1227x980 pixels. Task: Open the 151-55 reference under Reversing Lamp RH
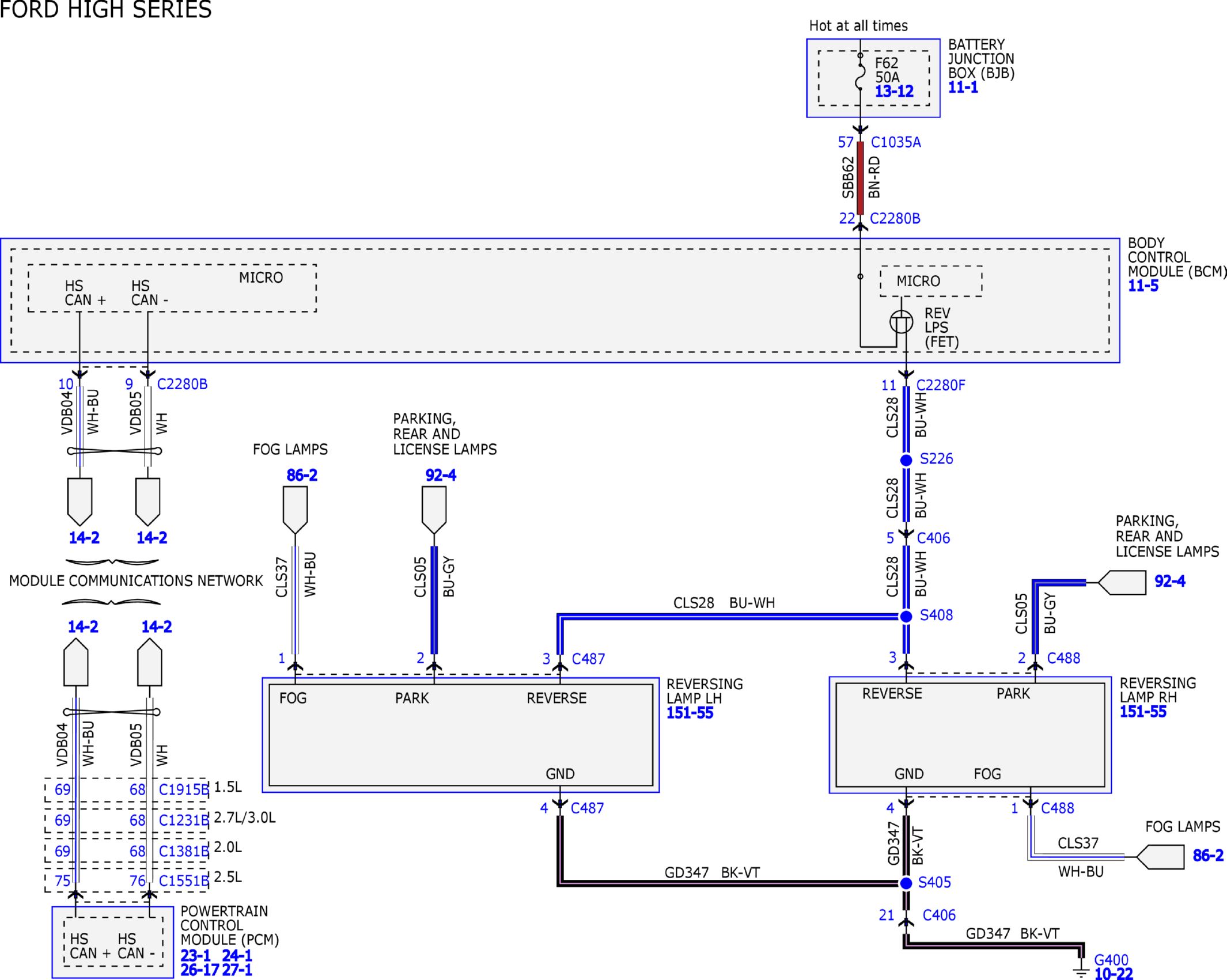point(1143,712)
